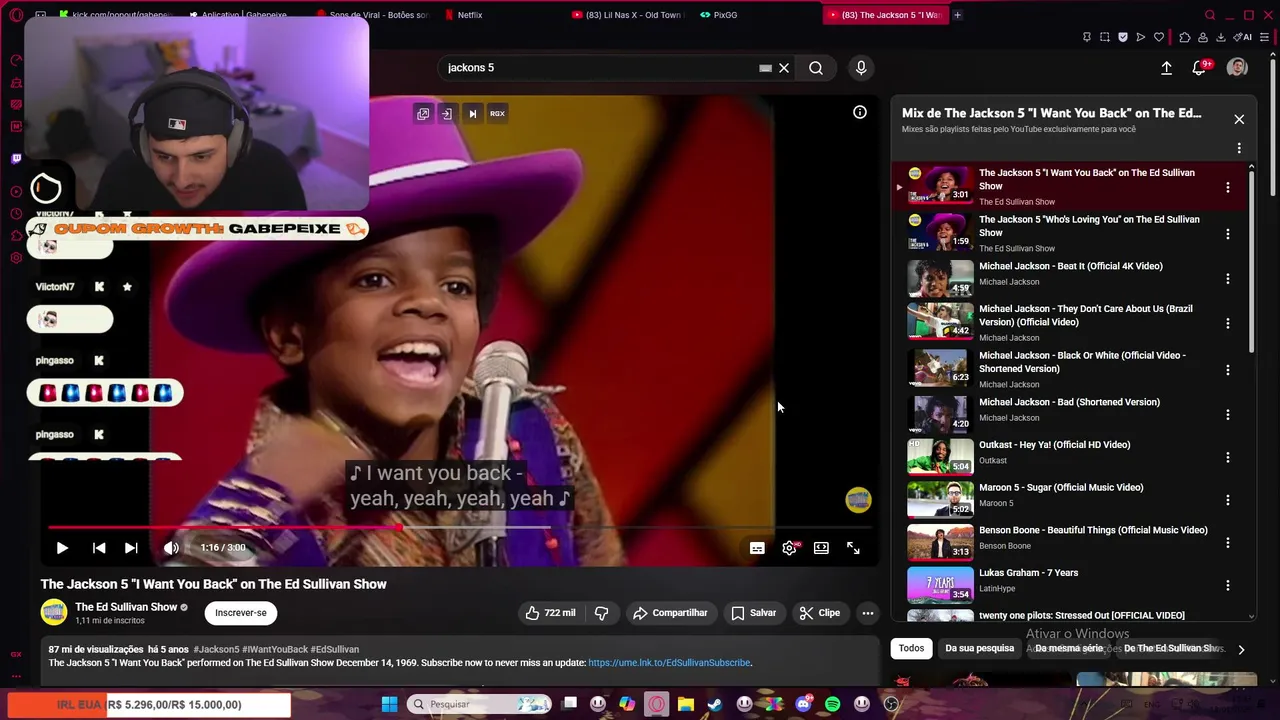Click the Clipe button
Image resolution: width=1280 pixels, height=720 pixels.
coord(819,613)
